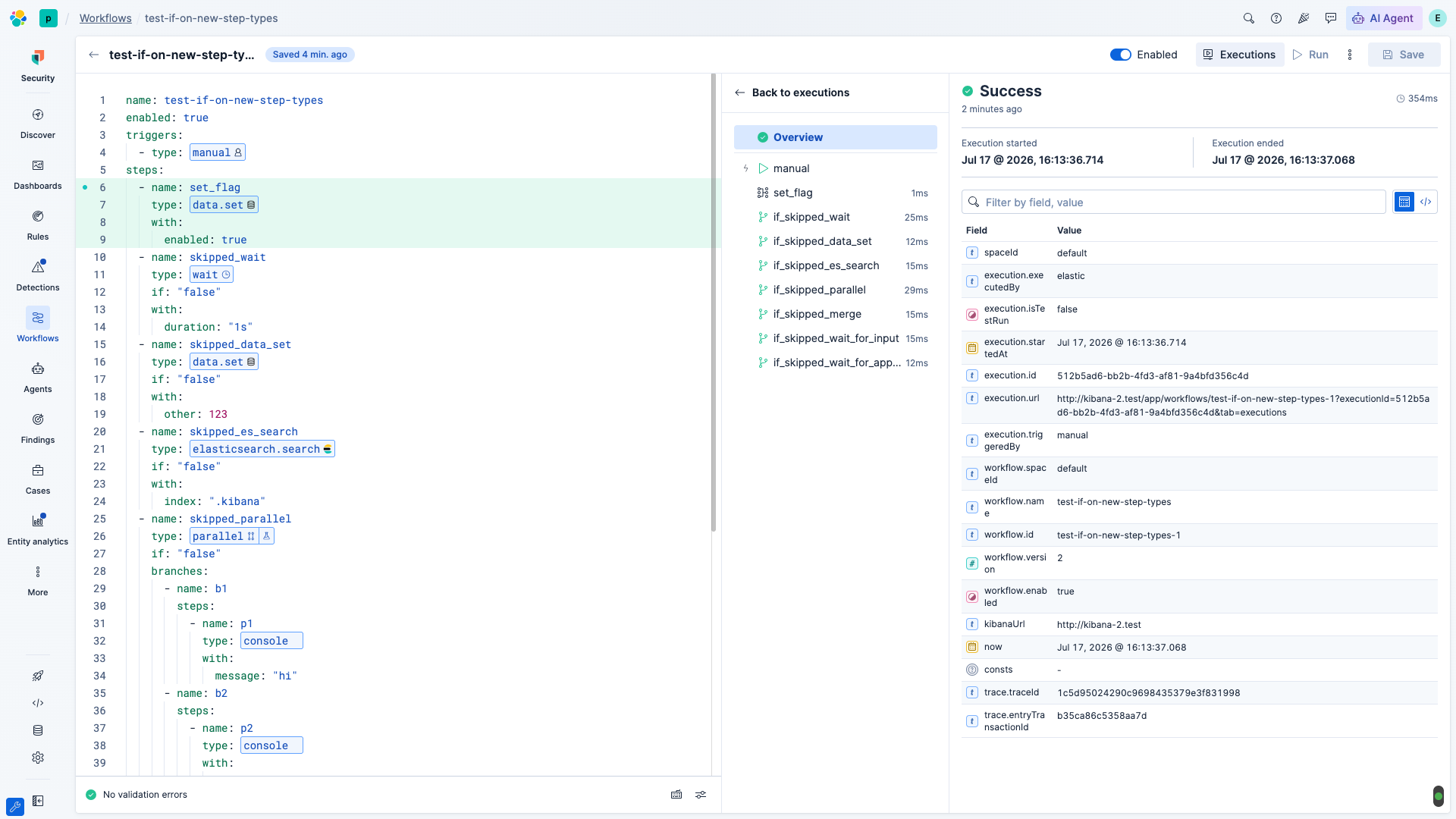
Task: Open Cases from the sidebar
Action: [x=38, y=479]
